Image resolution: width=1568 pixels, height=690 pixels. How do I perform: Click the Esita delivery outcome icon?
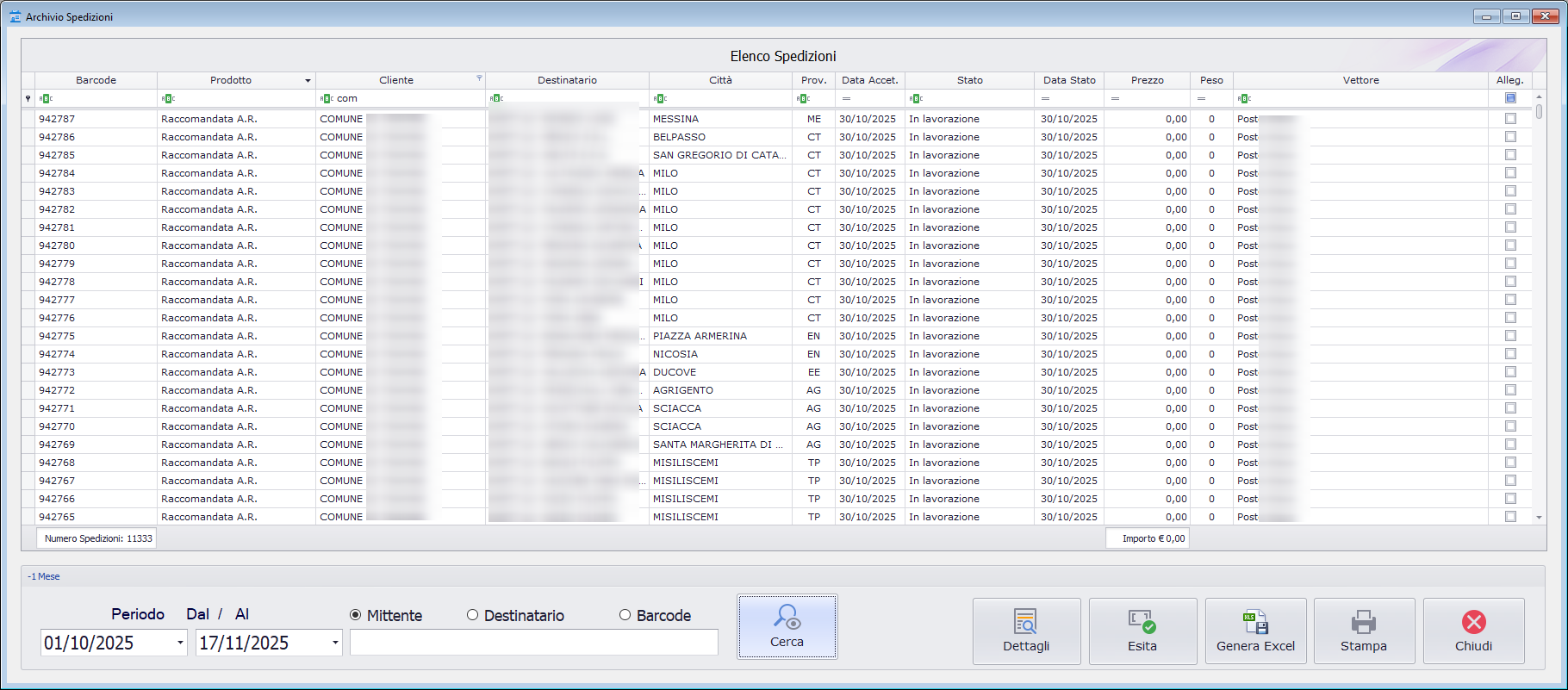(x=1142, y=622)
